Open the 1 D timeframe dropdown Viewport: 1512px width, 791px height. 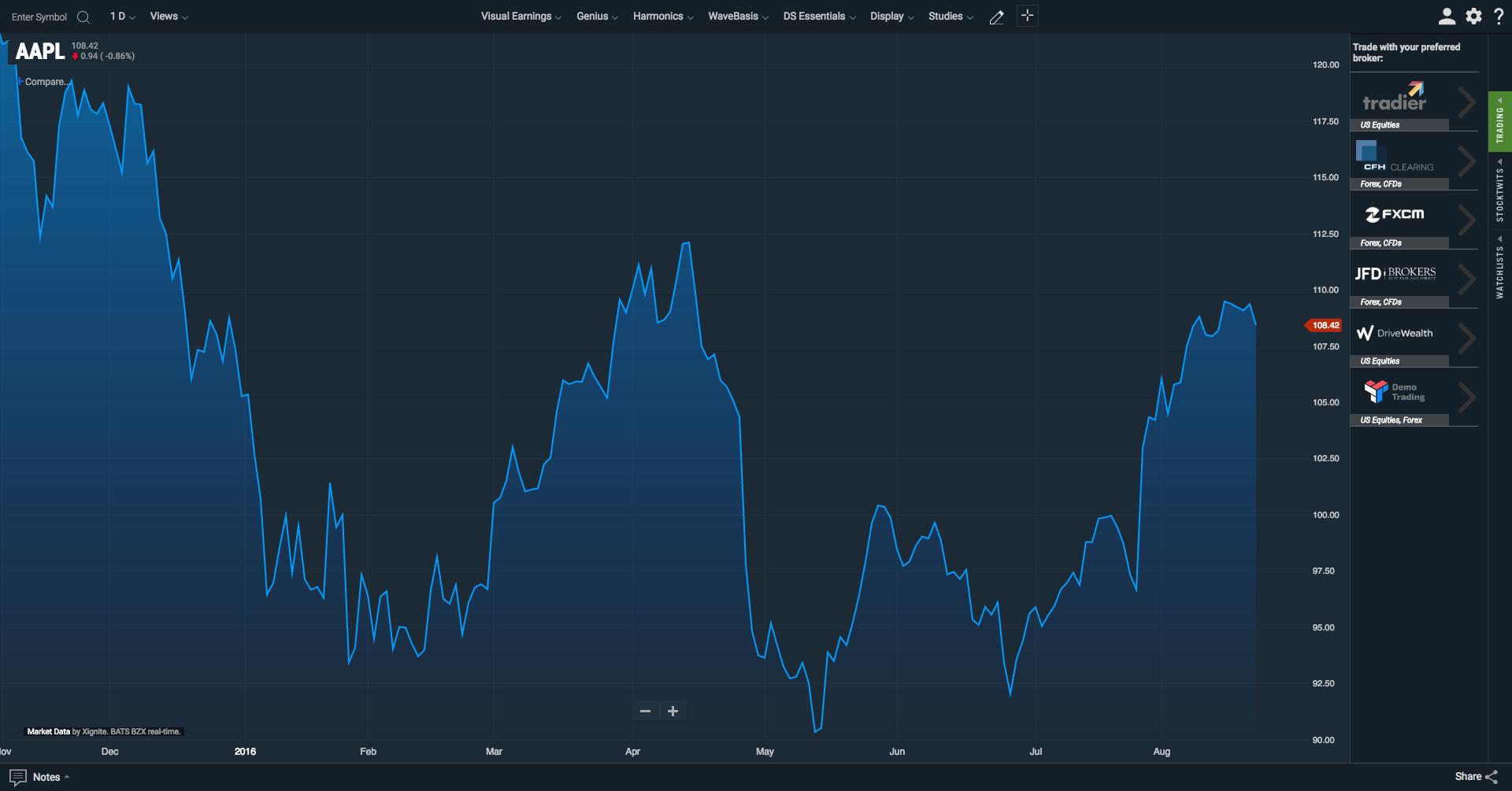[122, 16]
